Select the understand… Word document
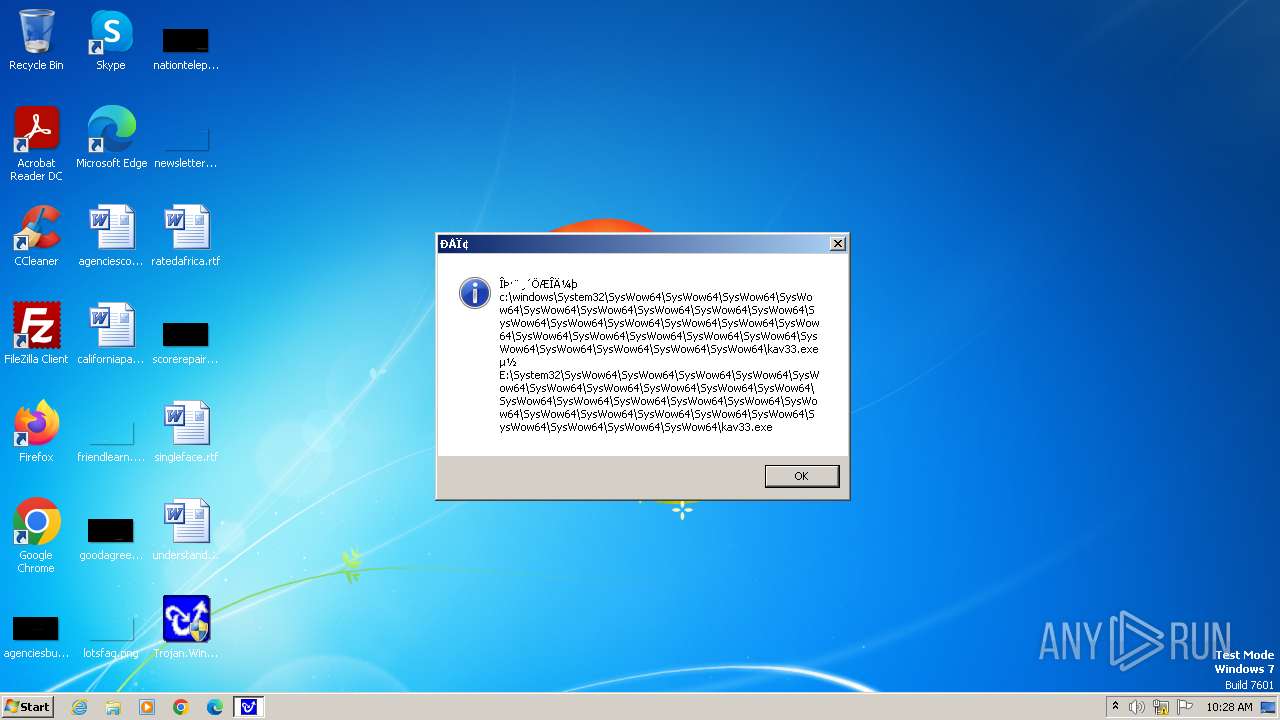The height and width of the screenshot is (720, 1280). point(186,530)
